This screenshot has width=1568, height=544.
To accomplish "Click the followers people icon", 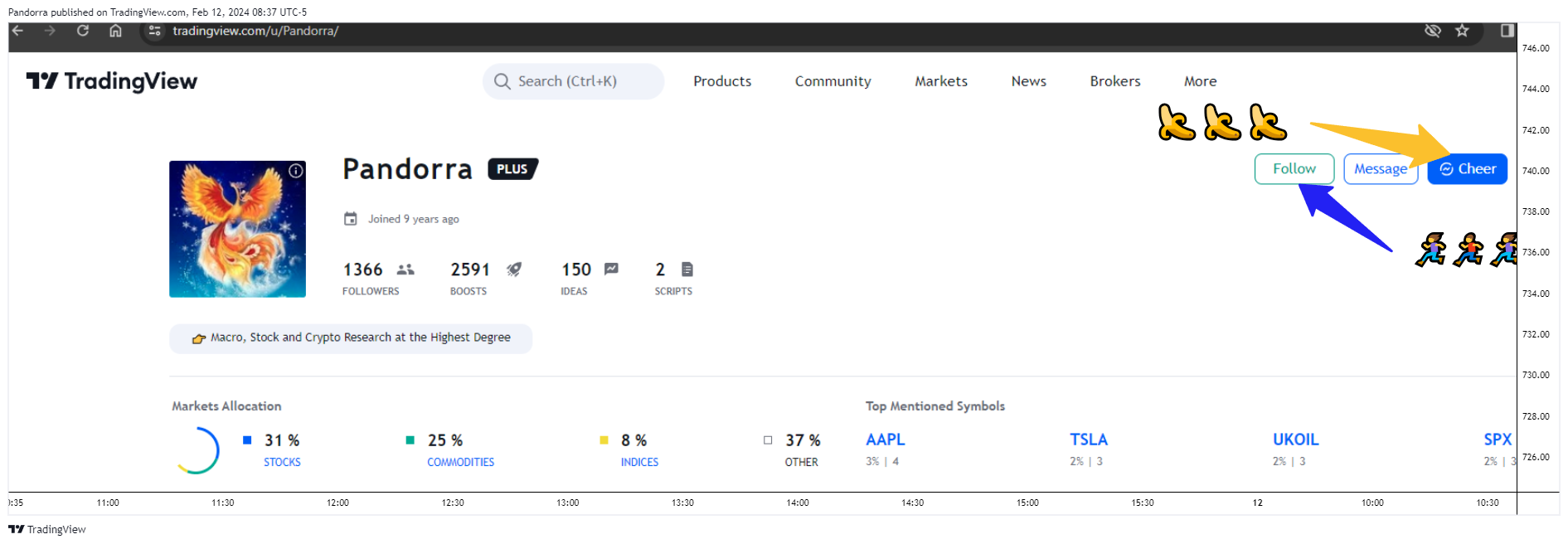I will (x=405, y=270).
